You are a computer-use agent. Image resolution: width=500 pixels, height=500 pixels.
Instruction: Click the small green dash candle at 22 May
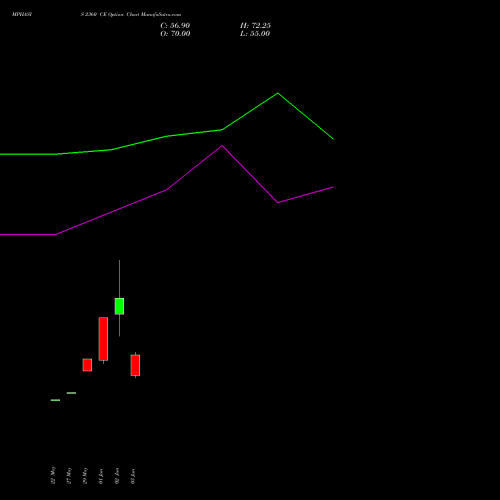[x=55, y=400]
